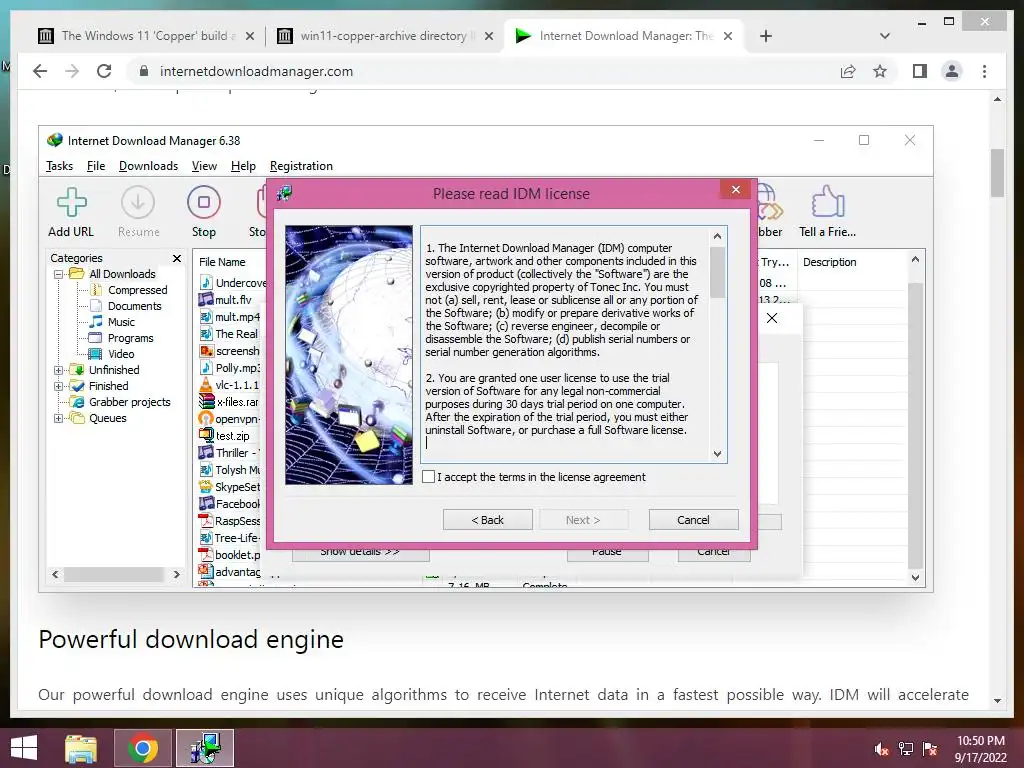Check the accept license terms checkbox

click(428, 477)
